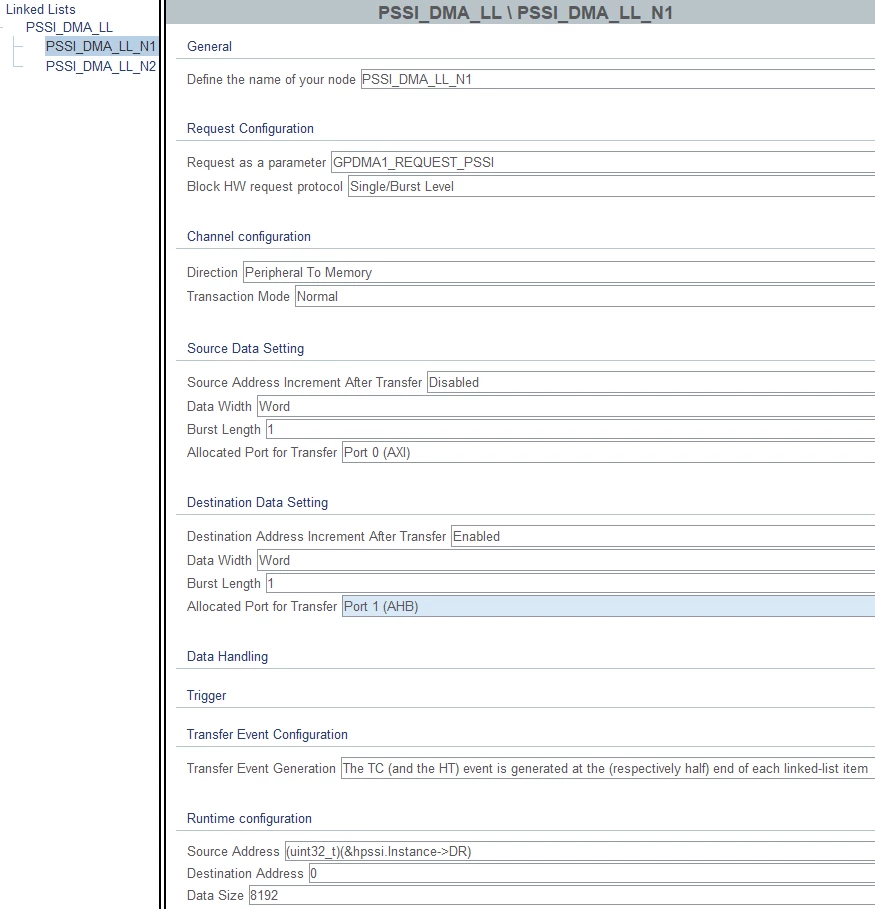This screenshot has height=909, width=875.
Task: Edit Source Burst Length field
Action: [571, 430]
